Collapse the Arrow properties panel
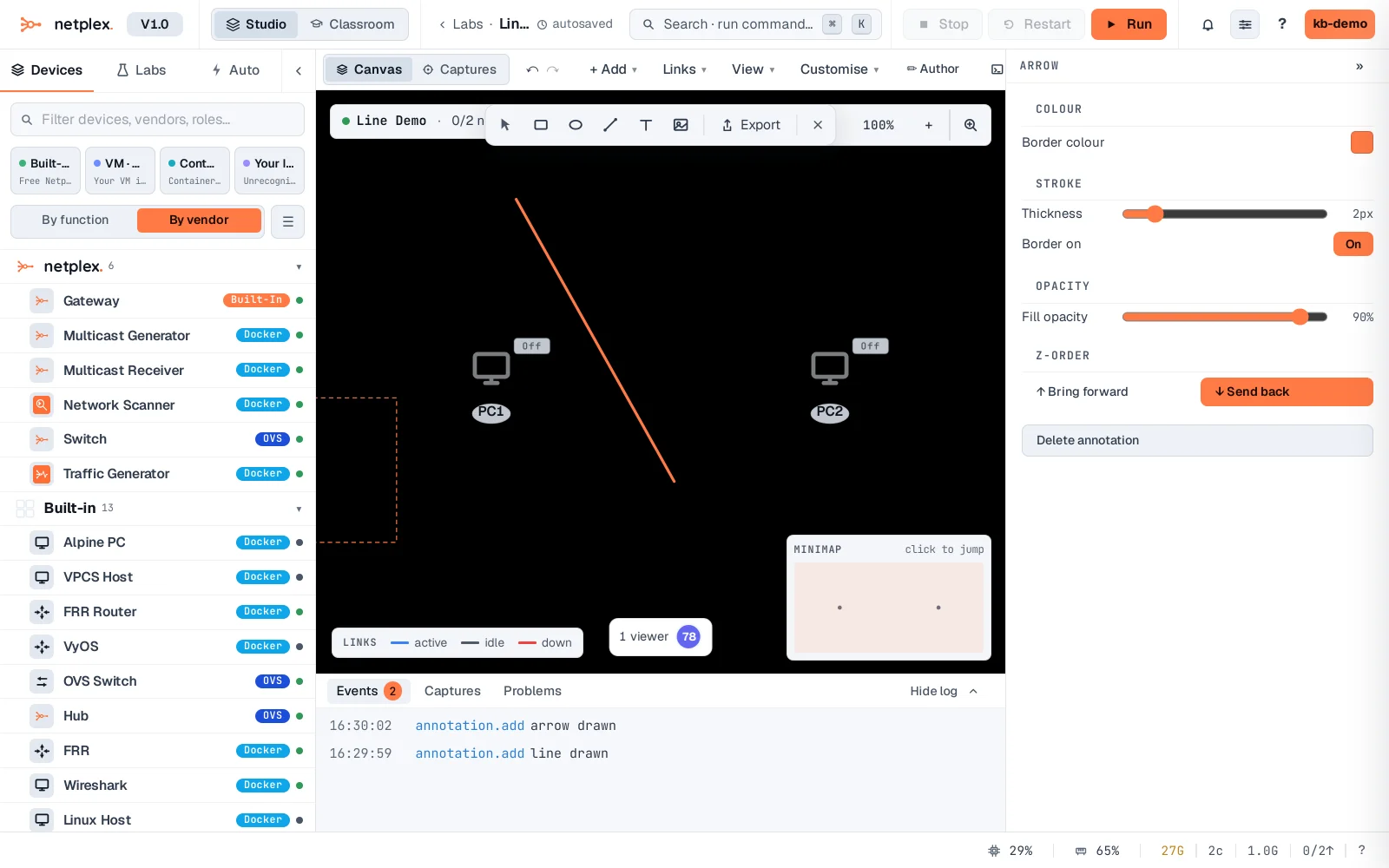Image resolution: width=1389 pixels, height=868 pixels. coord(1359,66)
